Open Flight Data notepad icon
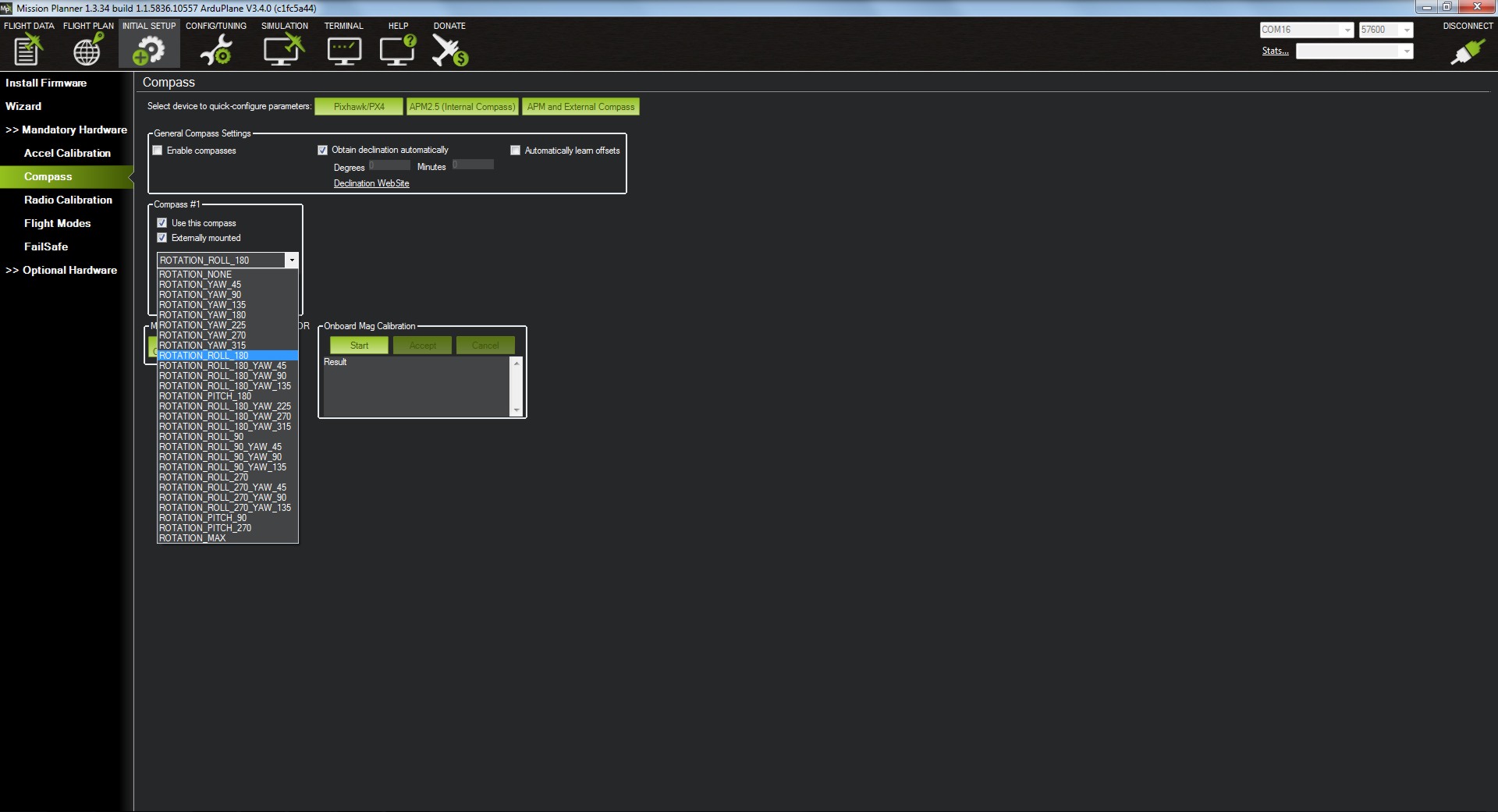Viewport: 1498px width, 812px height. 28,51
